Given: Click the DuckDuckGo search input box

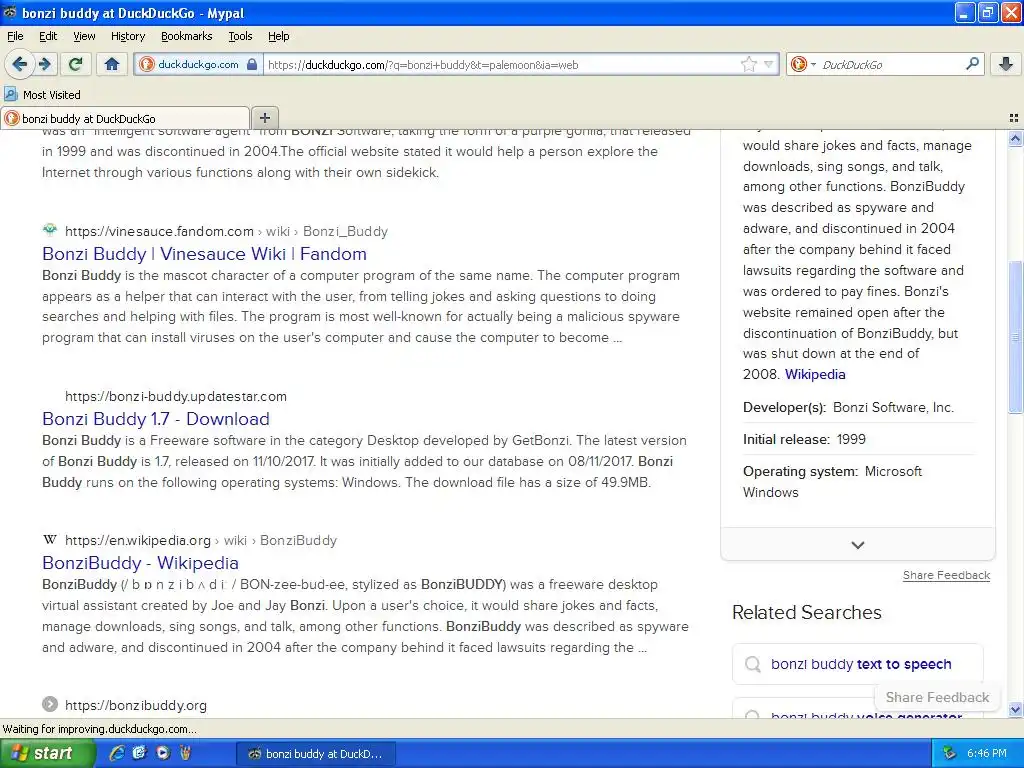Looking at the screenshot, I should pos(891,64).
